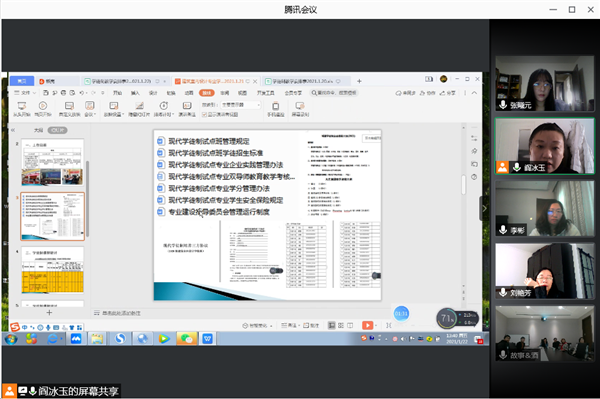Click the slide thumbnail panel scrollbar

tap(88, 199)
